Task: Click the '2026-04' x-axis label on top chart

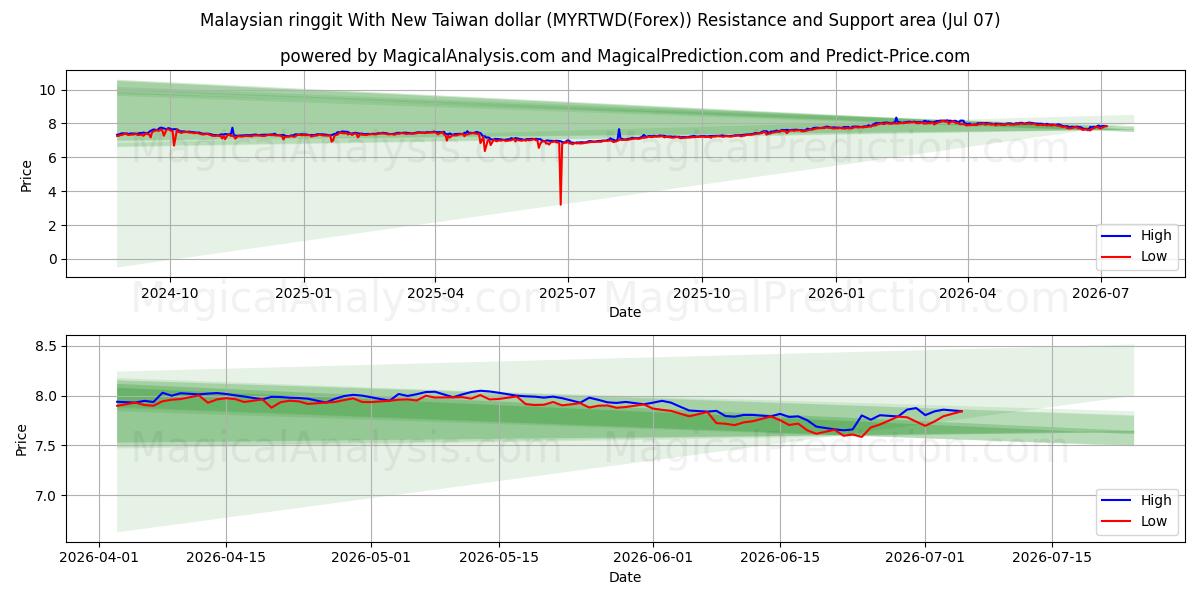Action: pos(967,293)
